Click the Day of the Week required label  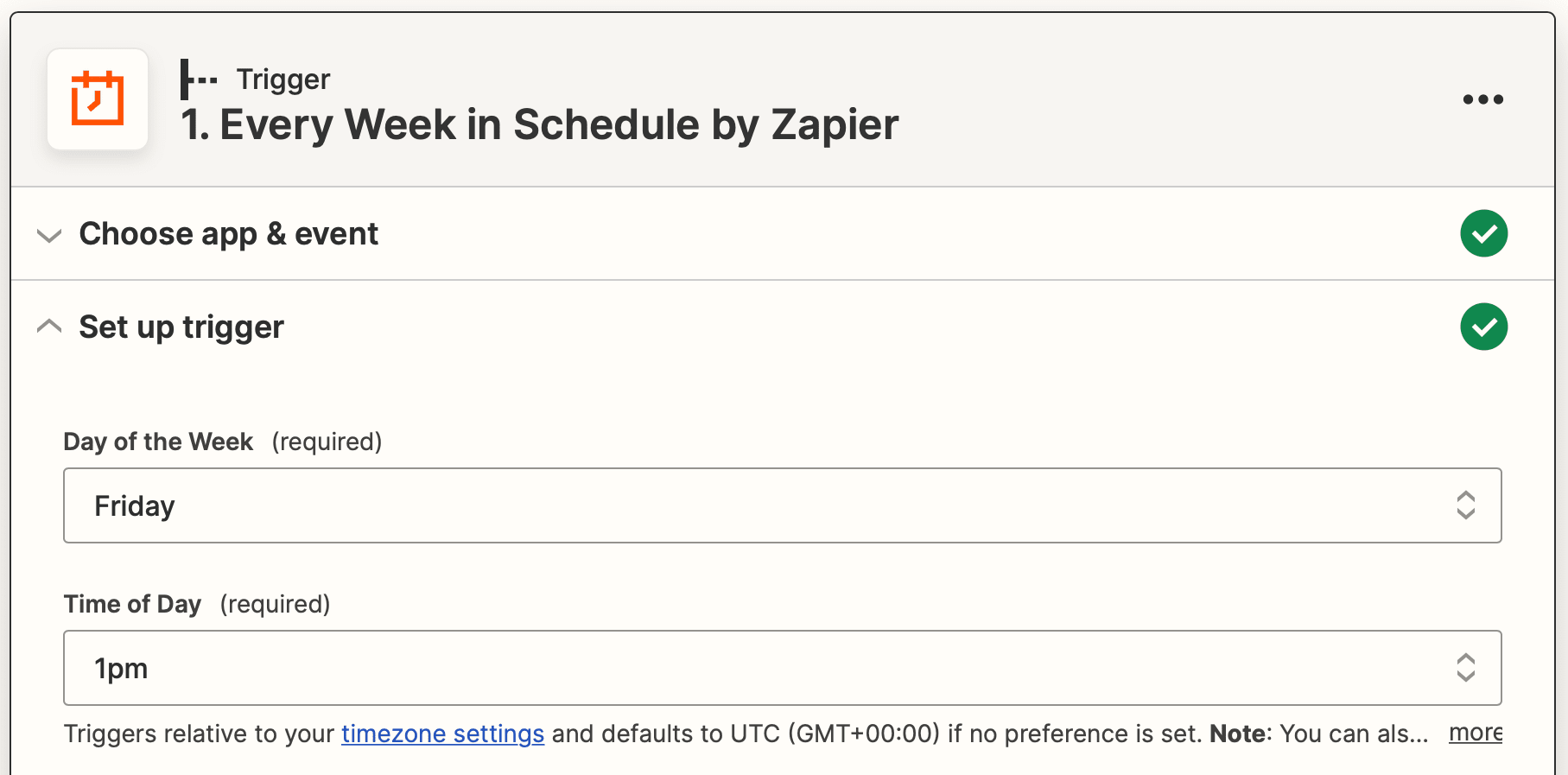click(x=158, y=441)
